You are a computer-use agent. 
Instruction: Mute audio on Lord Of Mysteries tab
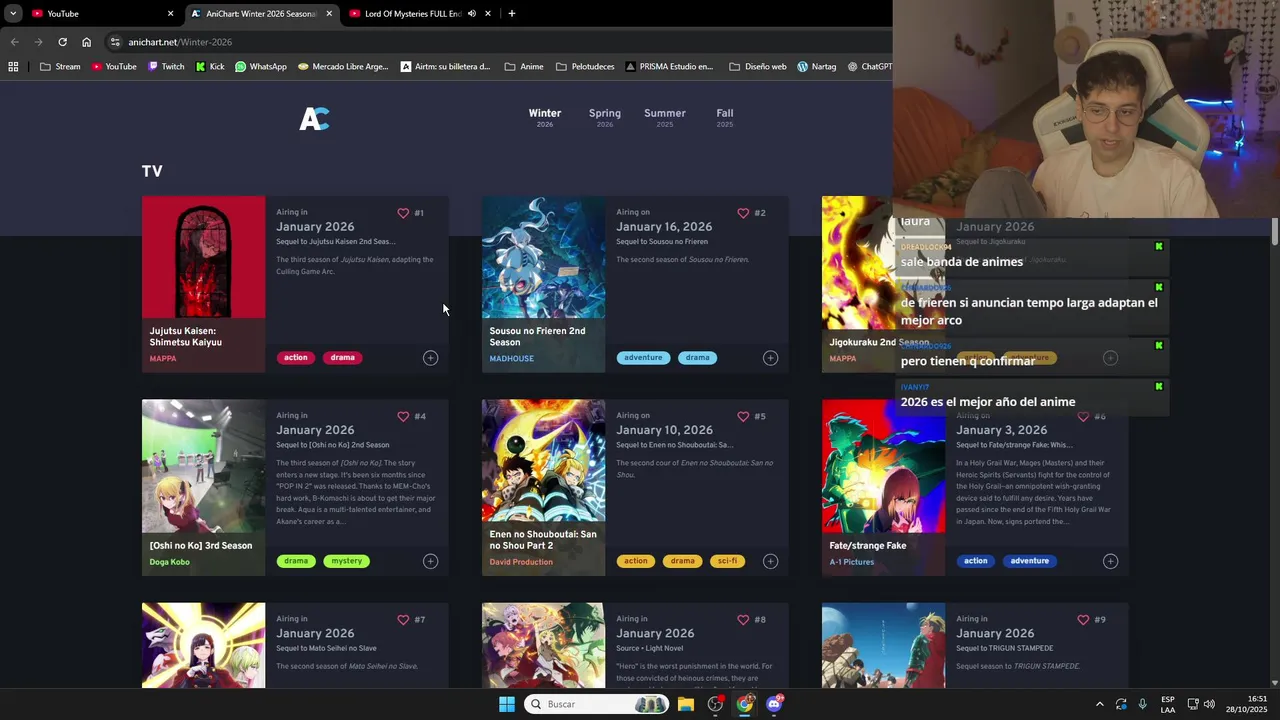point(471,14)
